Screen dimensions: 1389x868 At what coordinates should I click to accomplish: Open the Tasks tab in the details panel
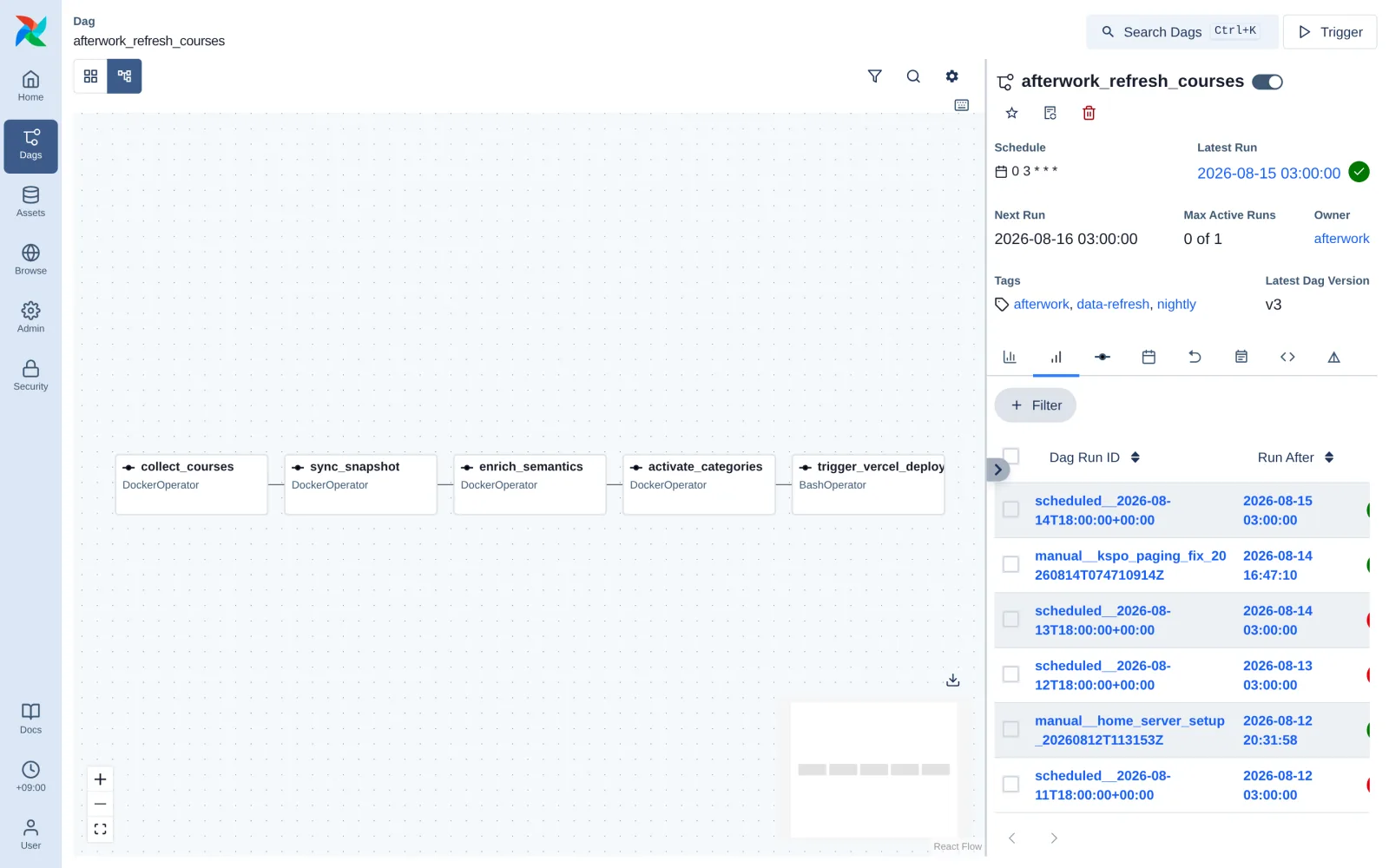point(1103,357)
